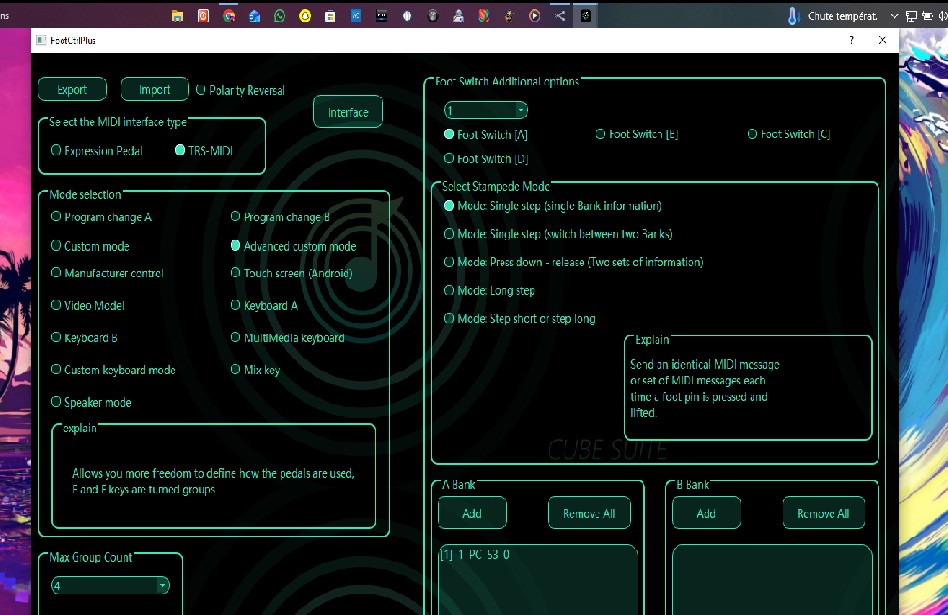Show hidden tray icons chevron
Screen dimensions: 948x615
(894, 16)
